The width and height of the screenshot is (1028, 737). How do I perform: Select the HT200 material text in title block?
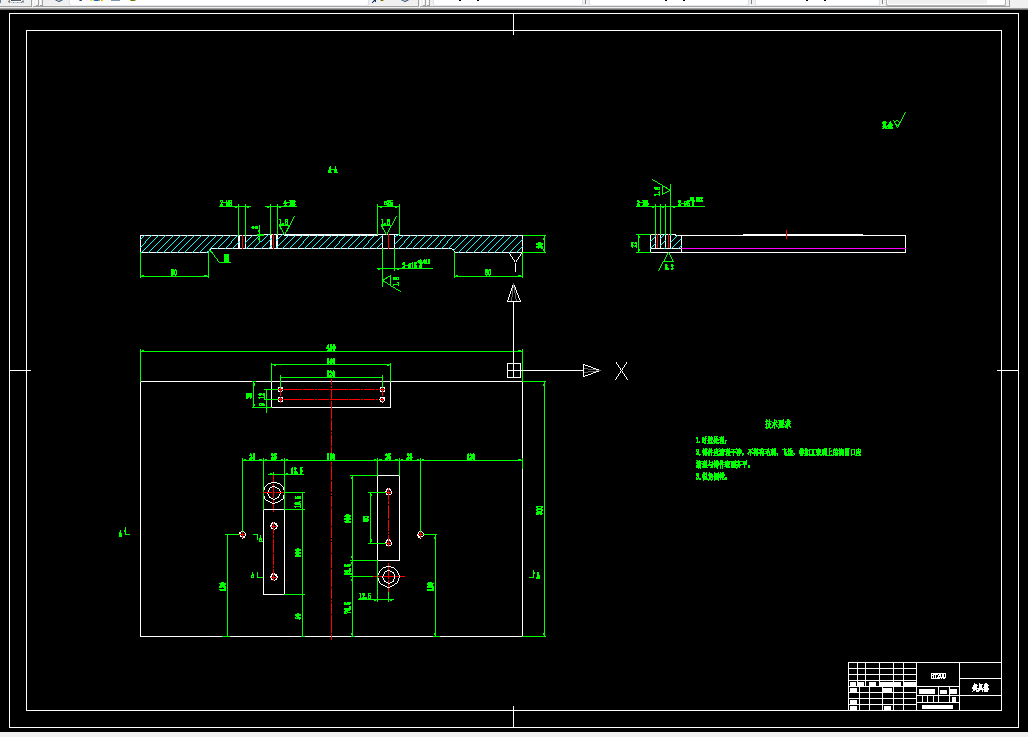tap(938, 676)
